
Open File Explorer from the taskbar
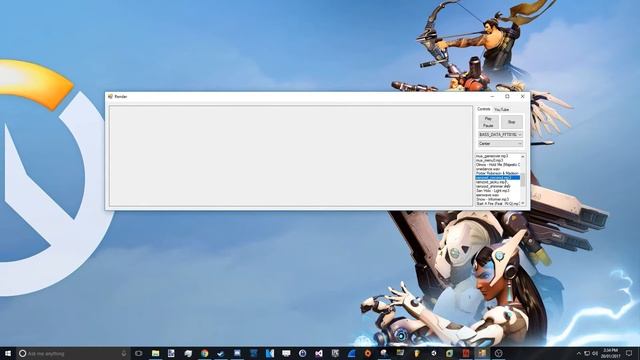(156, 353)
